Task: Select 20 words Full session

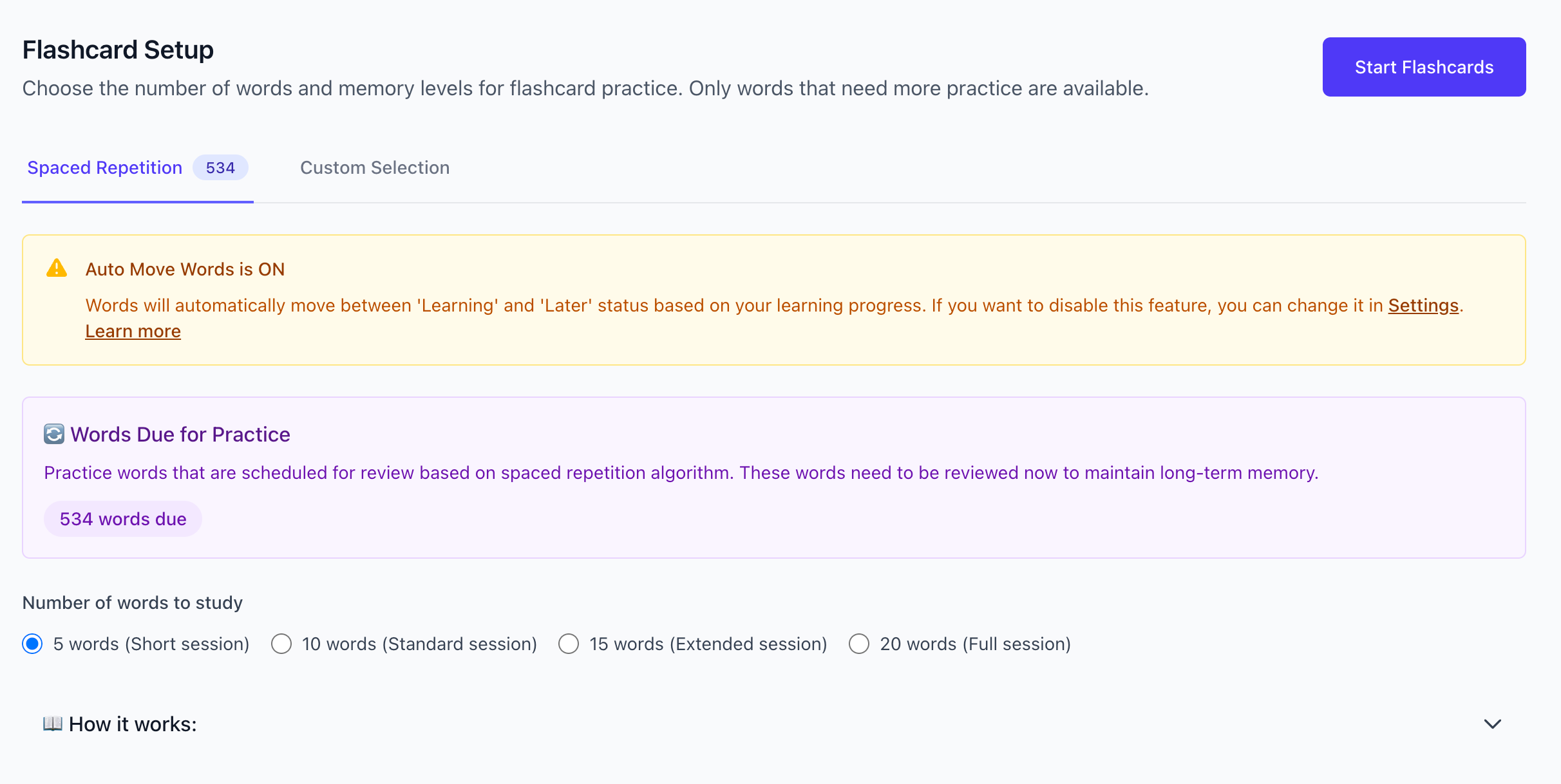Action: (x=859, y=644)
